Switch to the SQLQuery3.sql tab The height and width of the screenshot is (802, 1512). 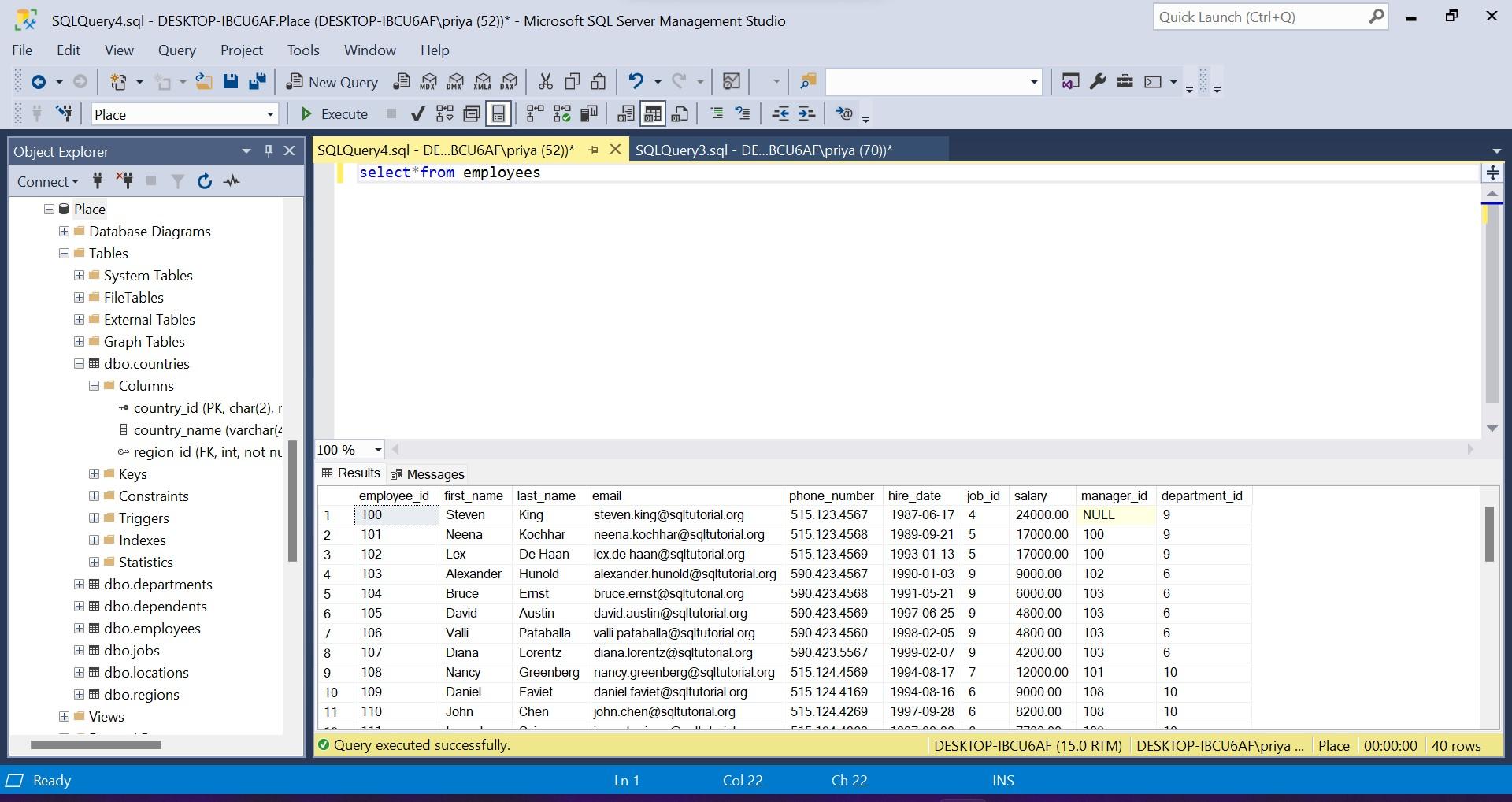coord(762,149)
